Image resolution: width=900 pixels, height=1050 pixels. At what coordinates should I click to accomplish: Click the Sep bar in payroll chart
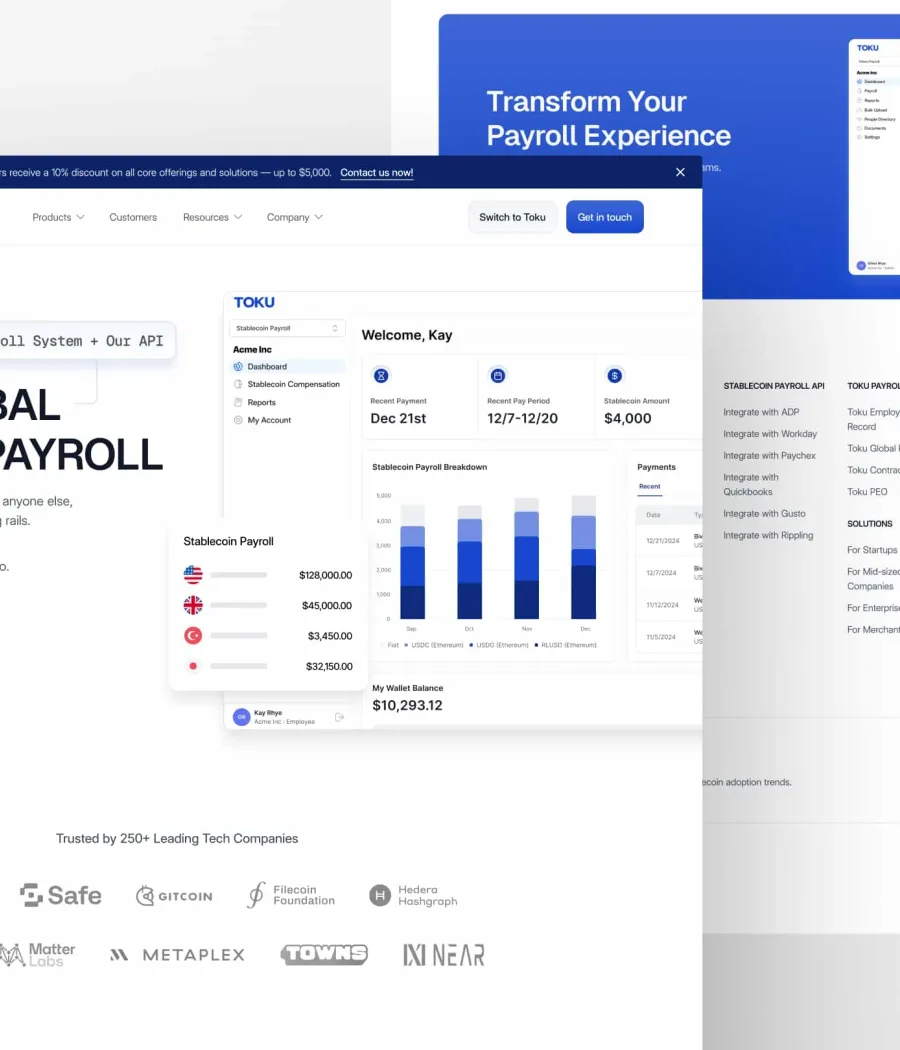[412, 562]
